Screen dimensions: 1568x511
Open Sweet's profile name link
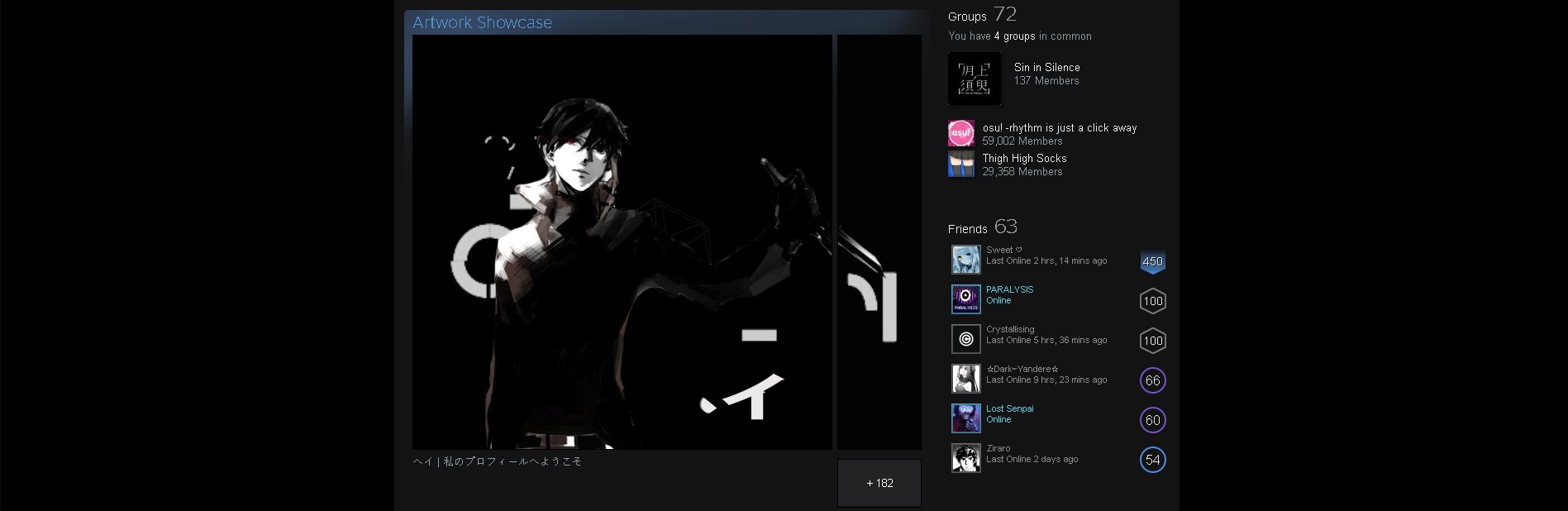pos(1003,250)
